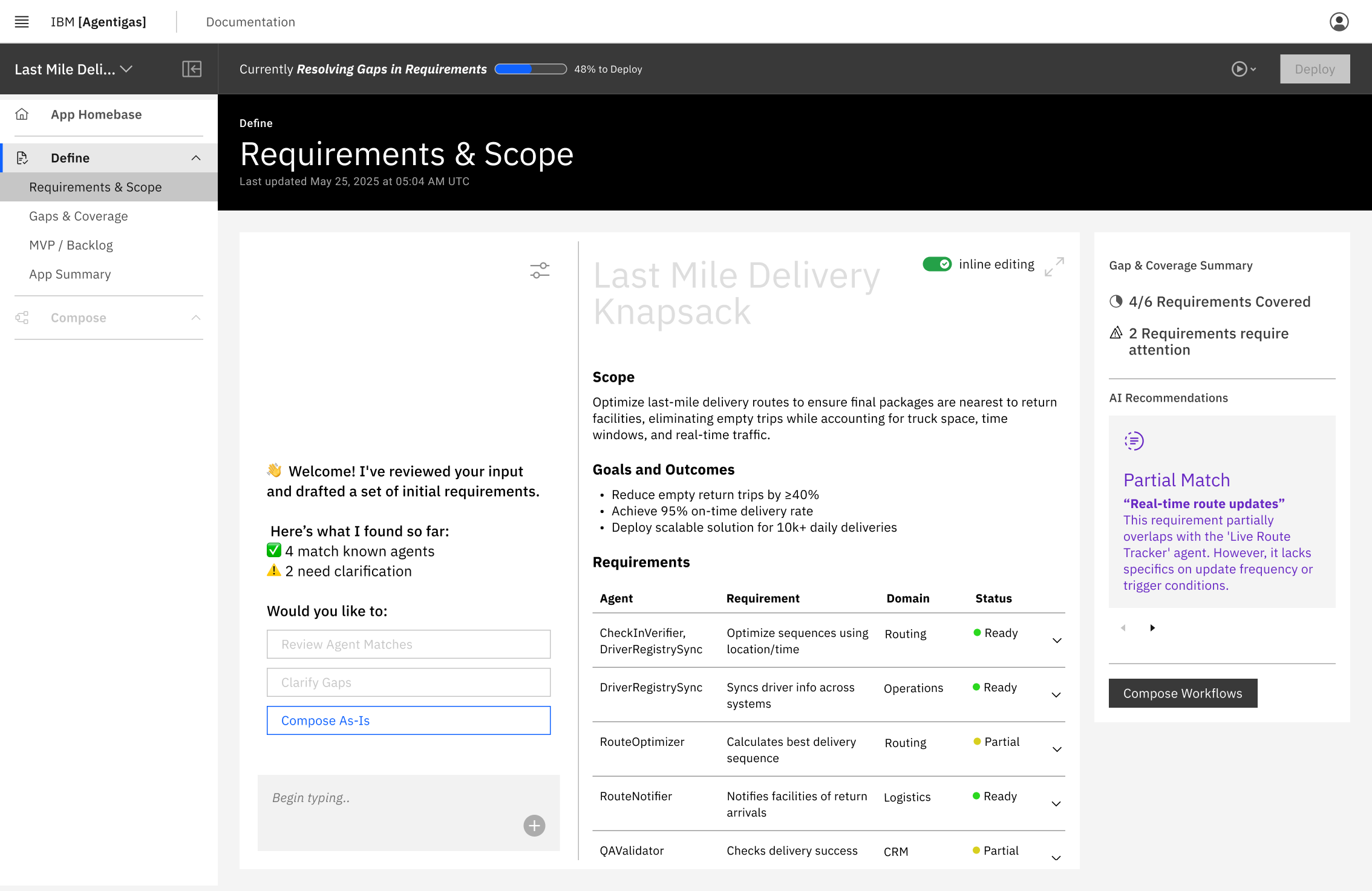Expand the Compose sidebar section
The height and width of the screenshot is (891, 1372).
click(x=195, y=318)
